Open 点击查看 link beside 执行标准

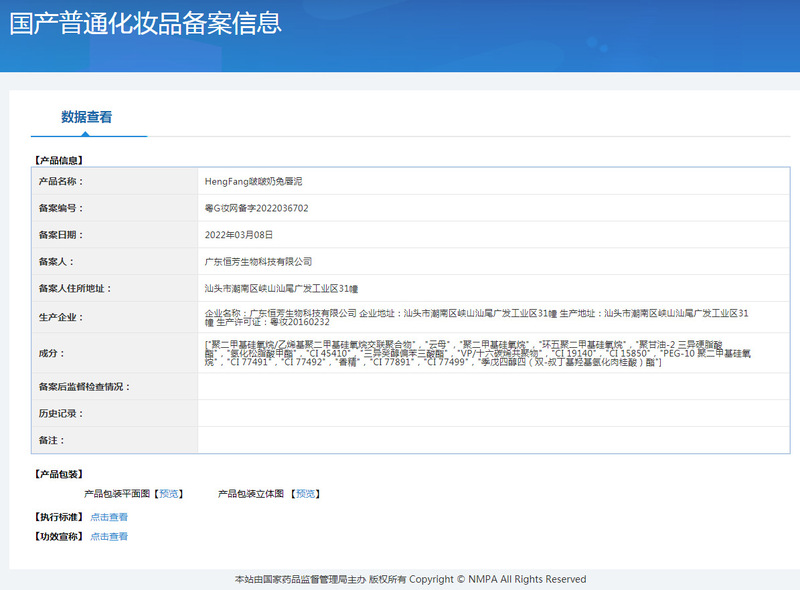tap(109, 517)
